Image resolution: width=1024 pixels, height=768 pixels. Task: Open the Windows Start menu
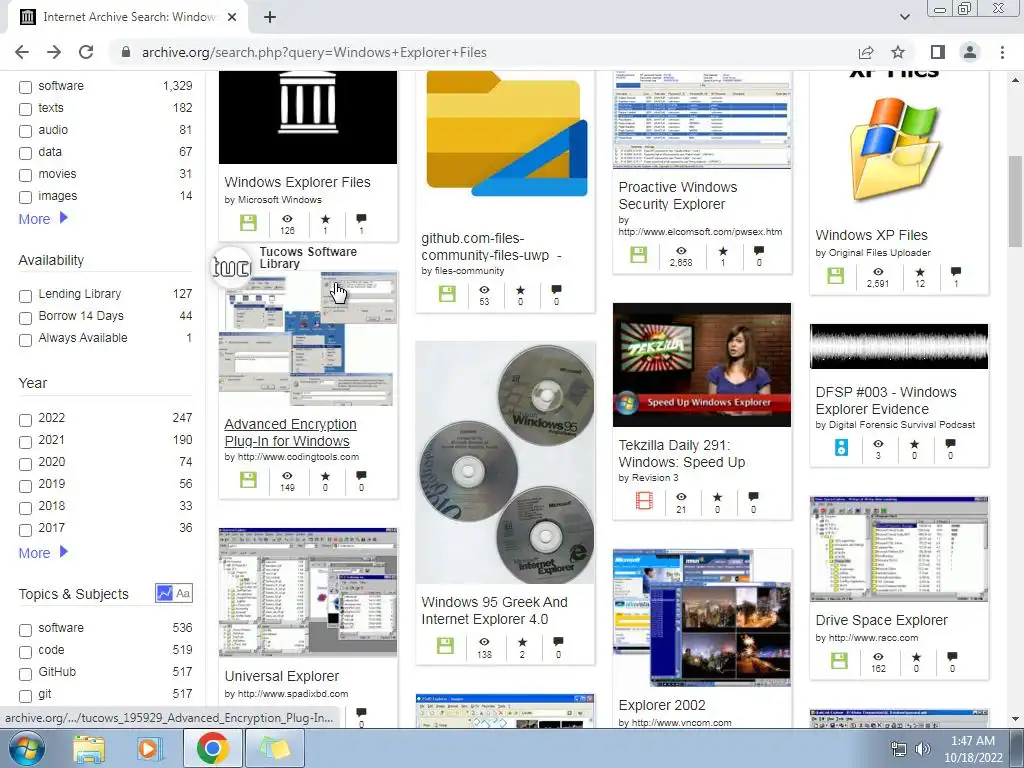coord(26,748)
